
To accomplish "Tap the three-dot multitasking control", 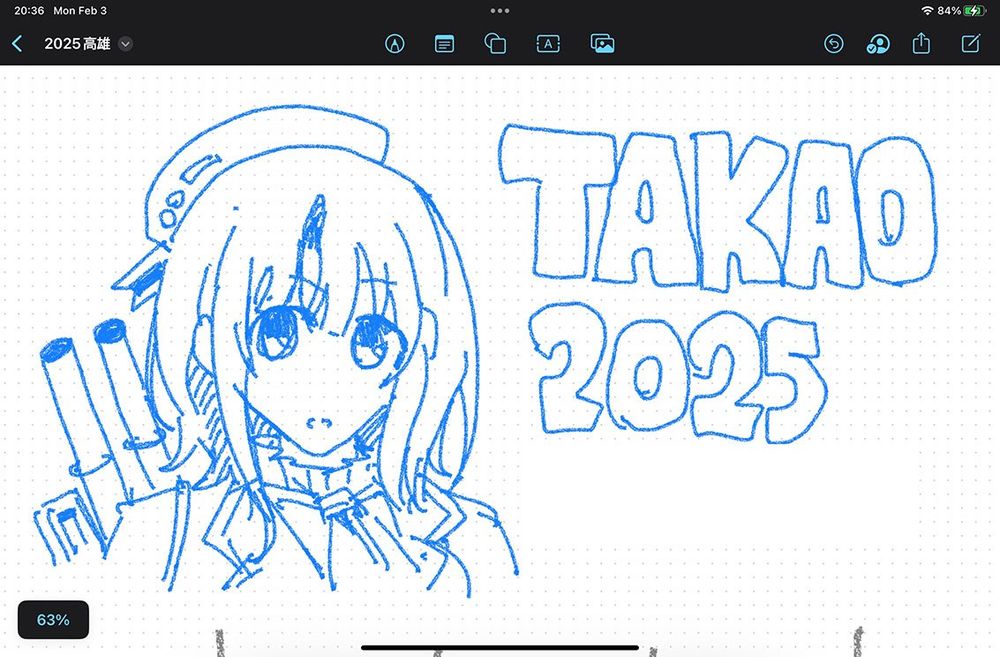I will coord(500,11).
